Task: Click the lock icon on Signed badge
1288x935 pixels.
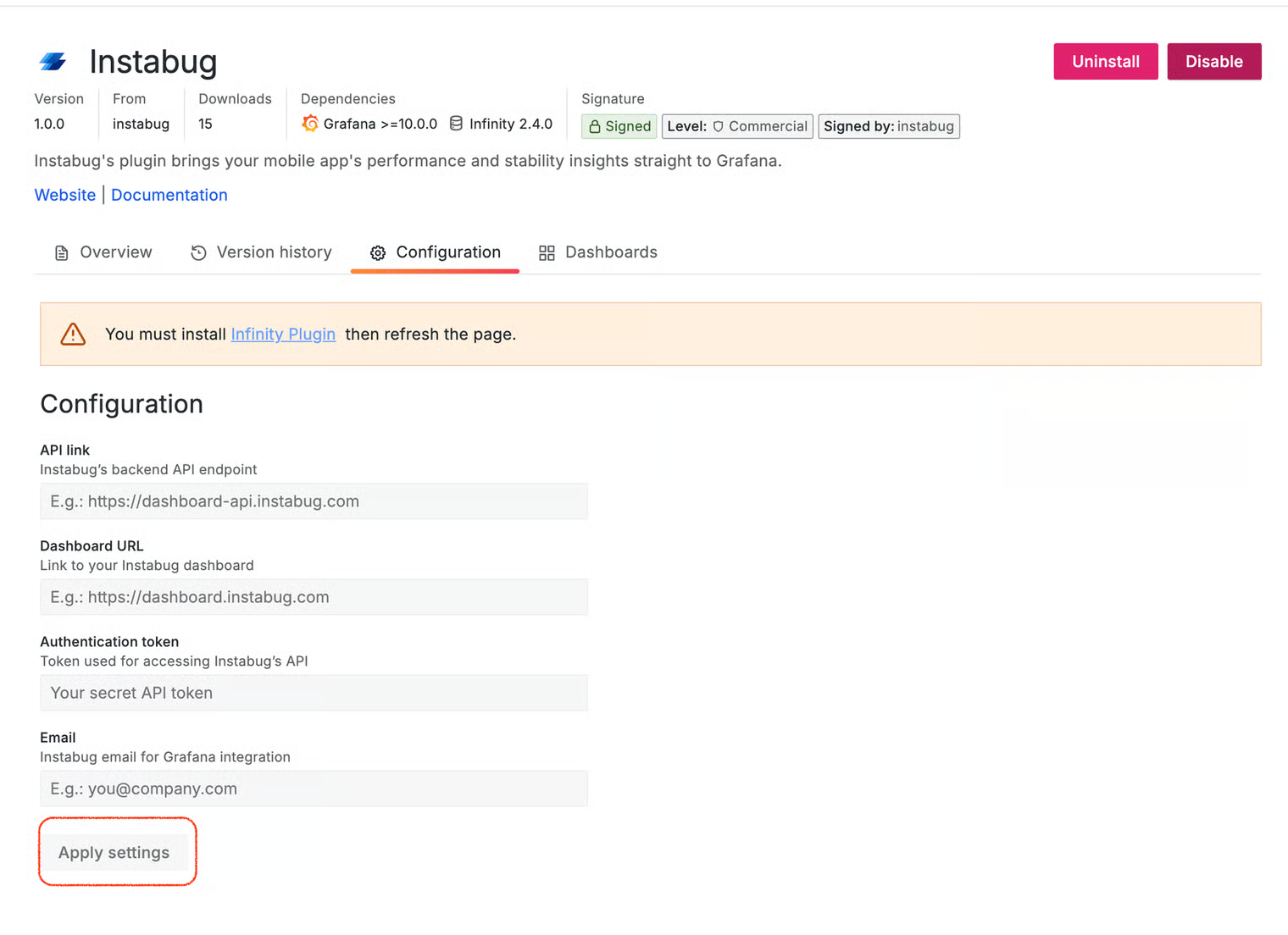Action: click(x=595, y=127)
